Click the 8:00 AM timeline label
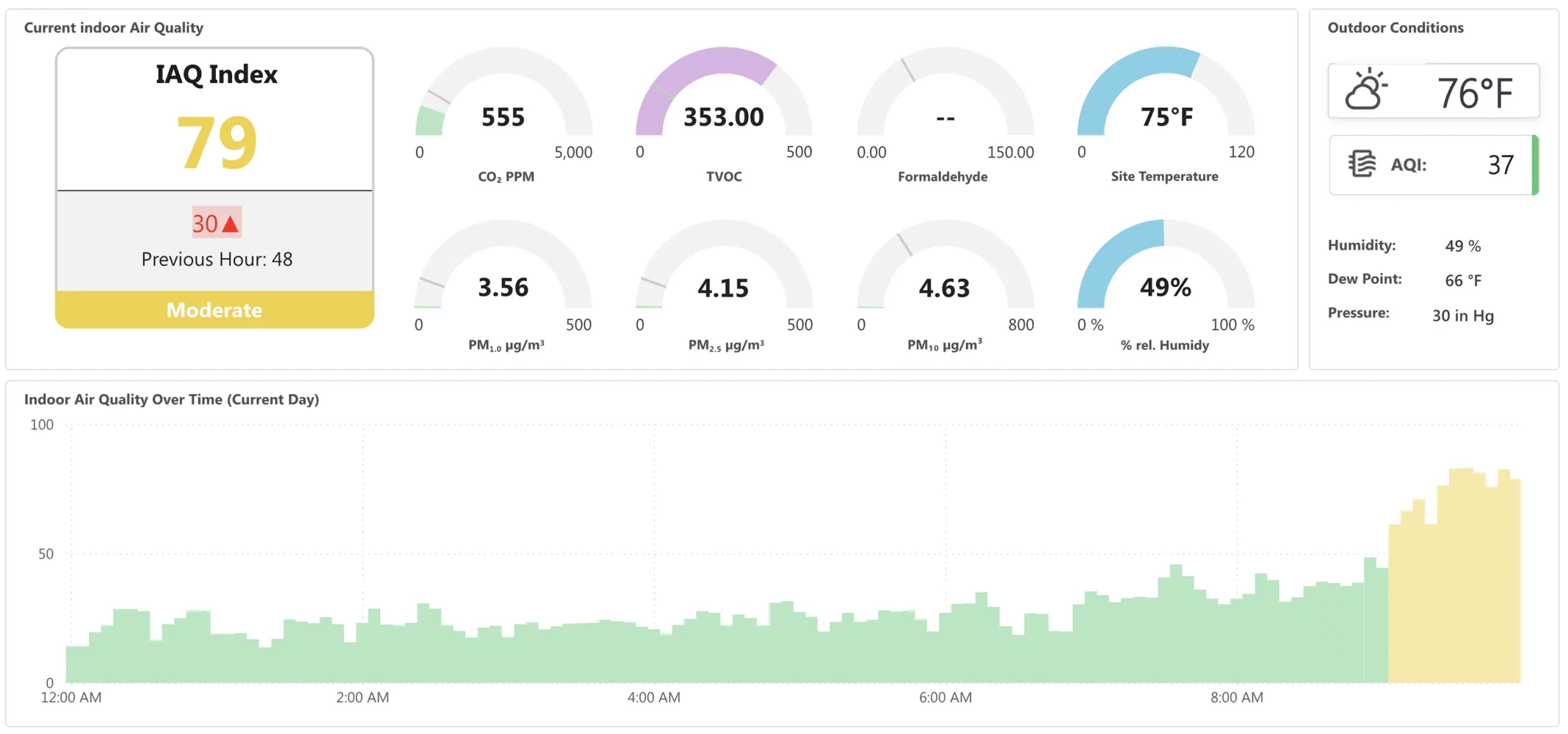This screenshot has width=1568, height=734. (x=1236, y=697)
